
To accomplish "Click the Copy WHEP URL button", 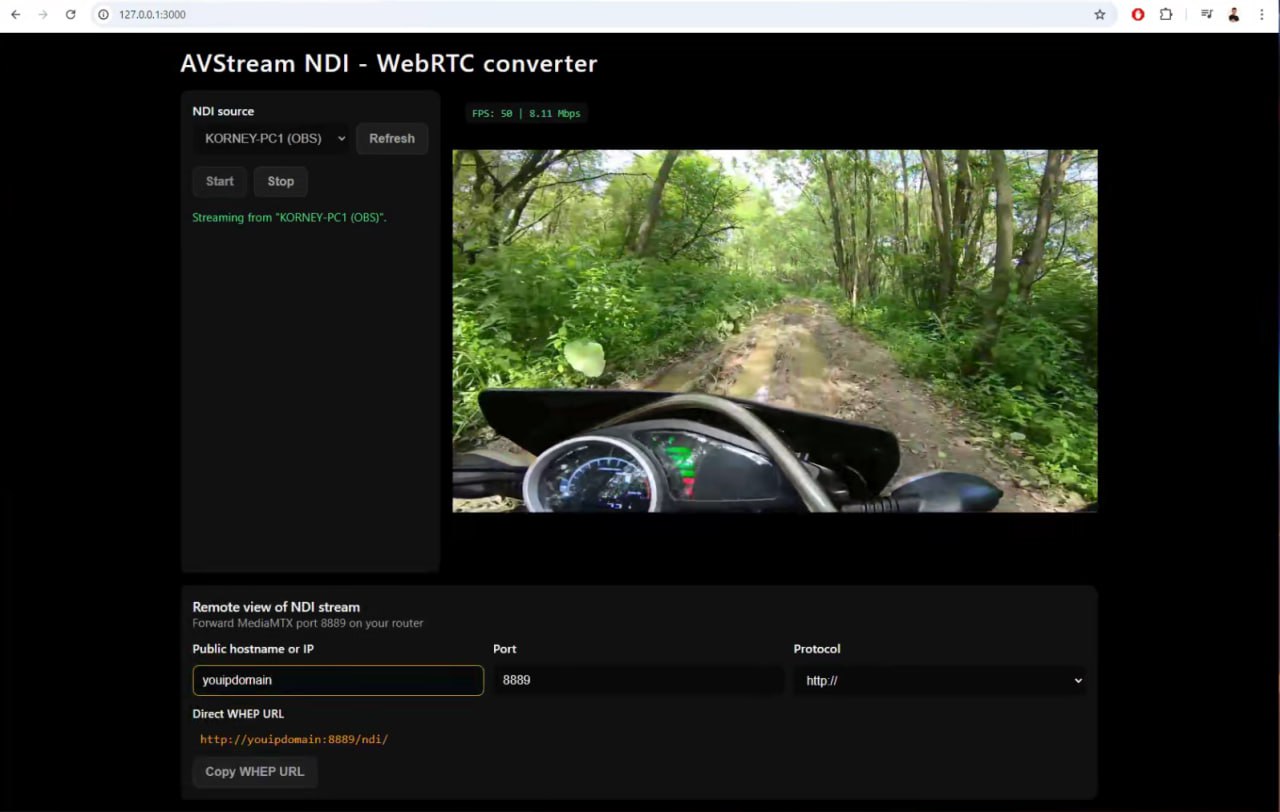I will tap(255, 772).
